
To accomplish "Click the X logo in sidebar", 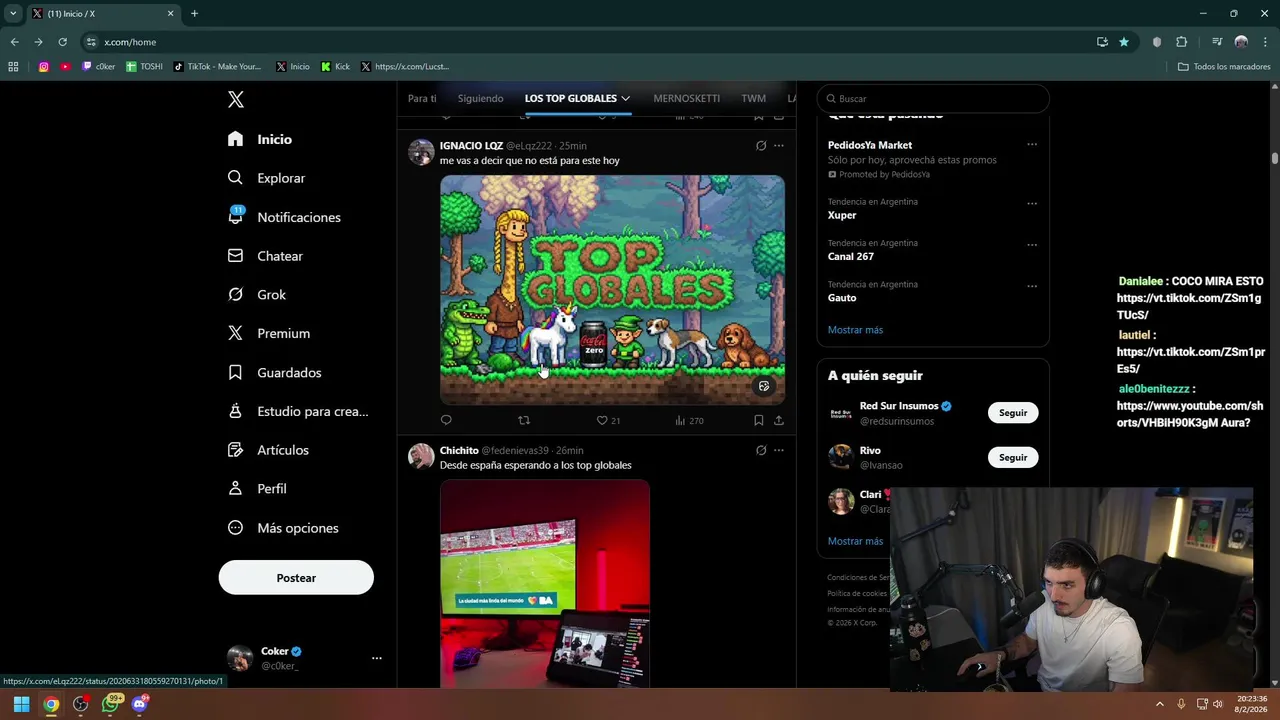I will 235,99.
